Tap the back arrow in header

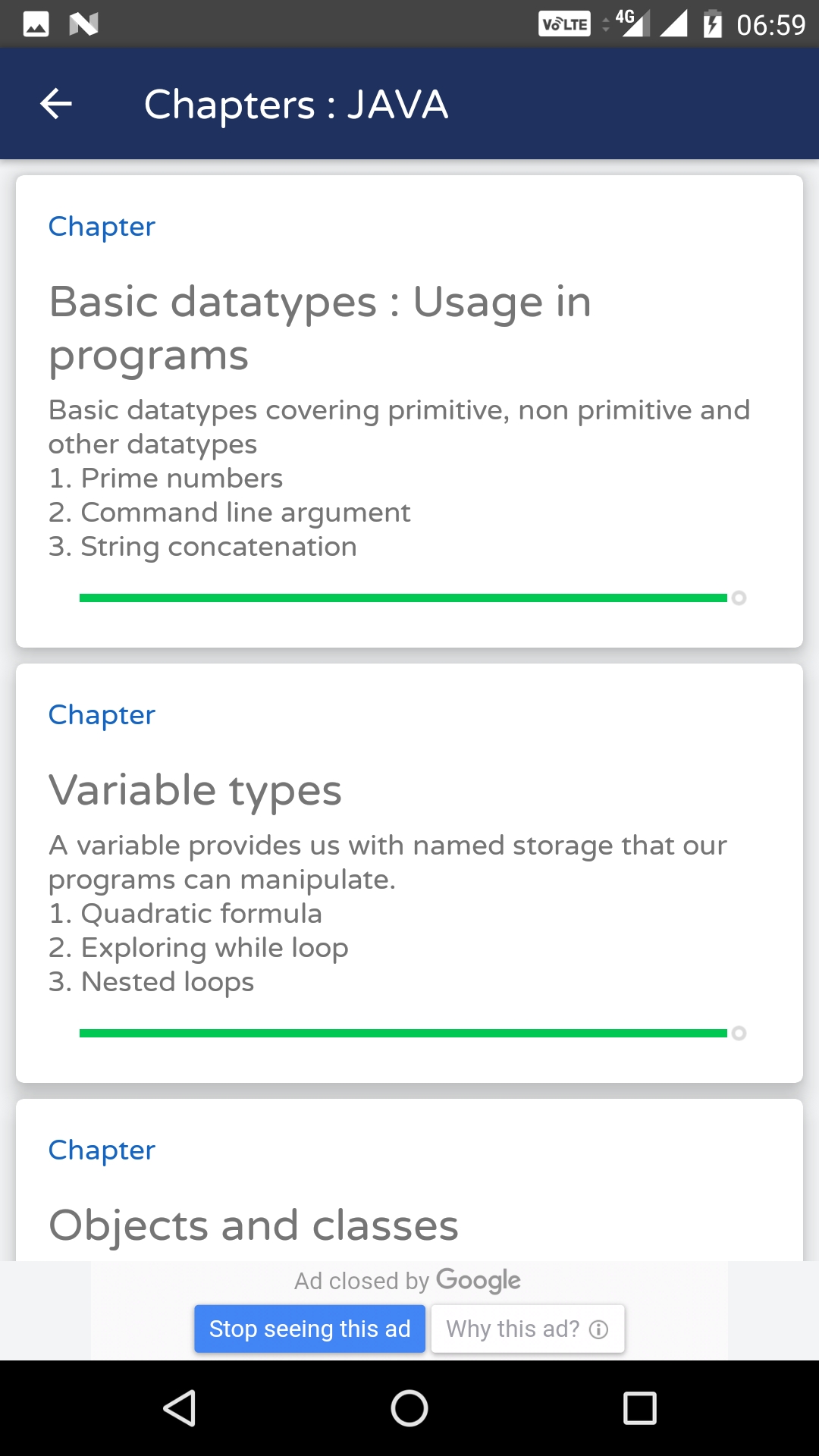coord(56,104)
